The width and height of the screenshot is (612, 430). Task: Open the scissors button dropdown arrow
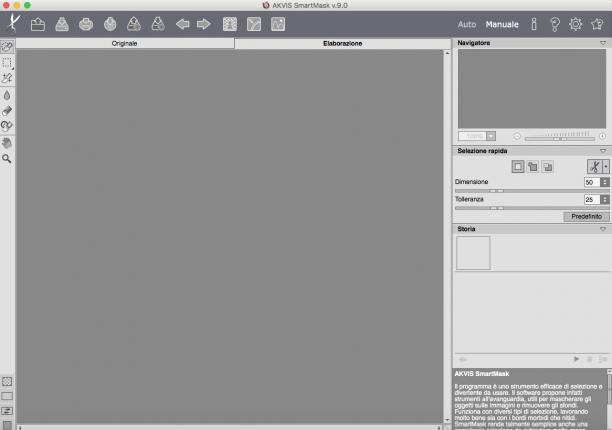coord(606,167)
